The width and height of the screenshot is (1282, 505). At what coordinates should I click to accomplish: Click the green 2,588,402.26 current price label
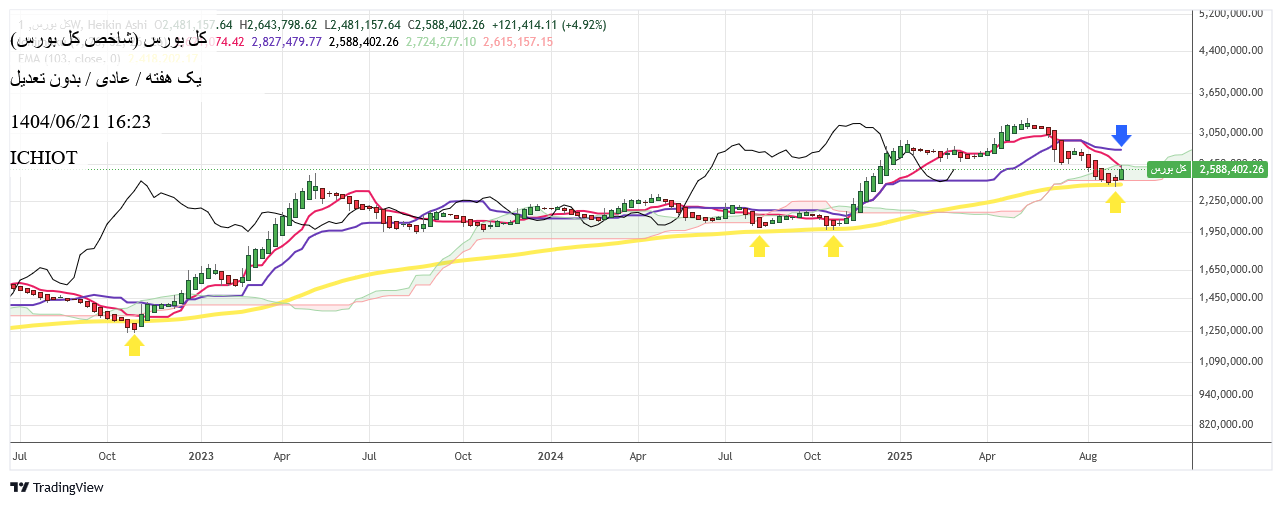click(x=1232, y=169)
